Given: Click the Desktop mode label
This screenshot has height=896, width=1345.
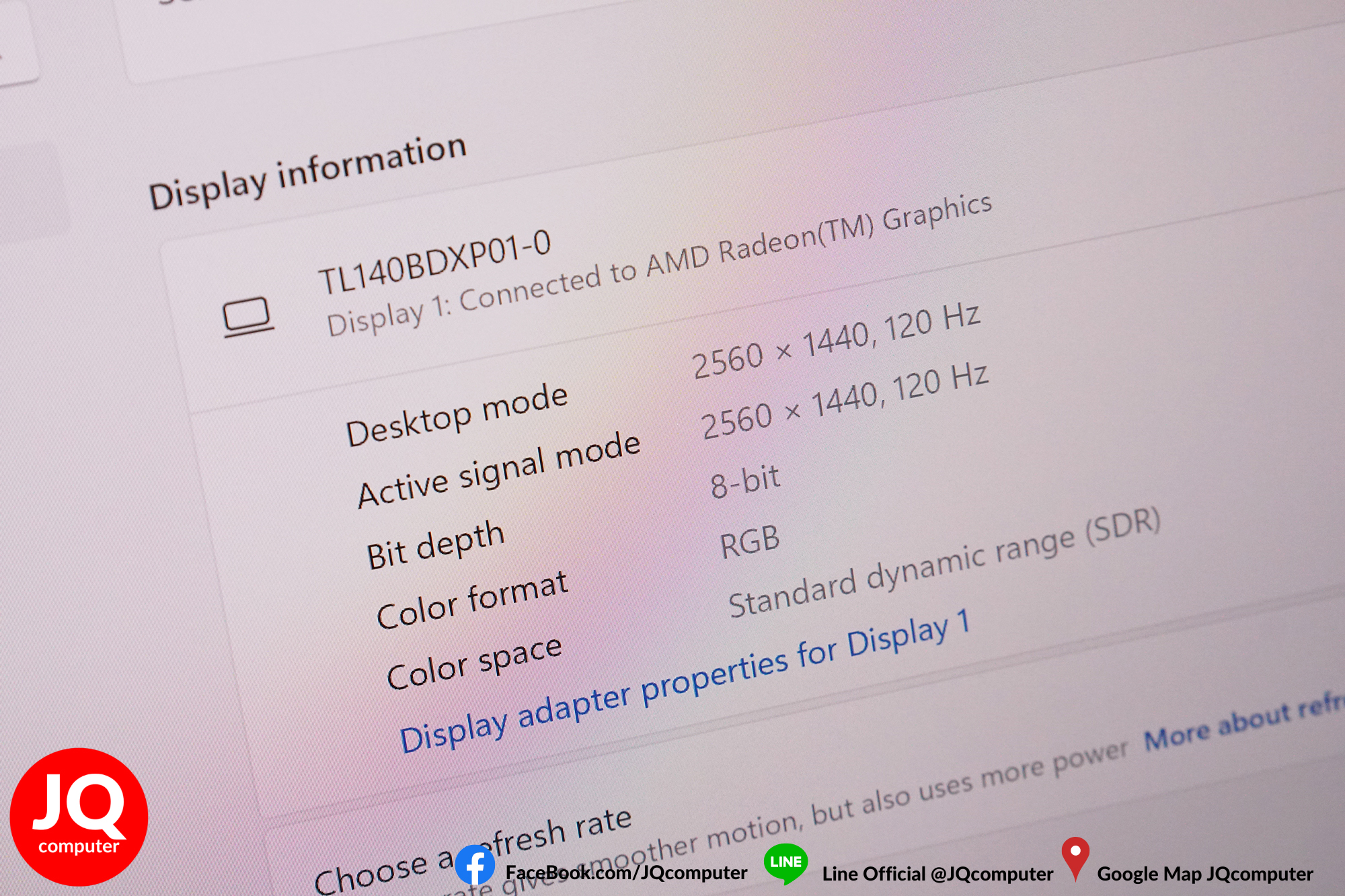Looking at the screenshot, I should [x=457, y=415].
